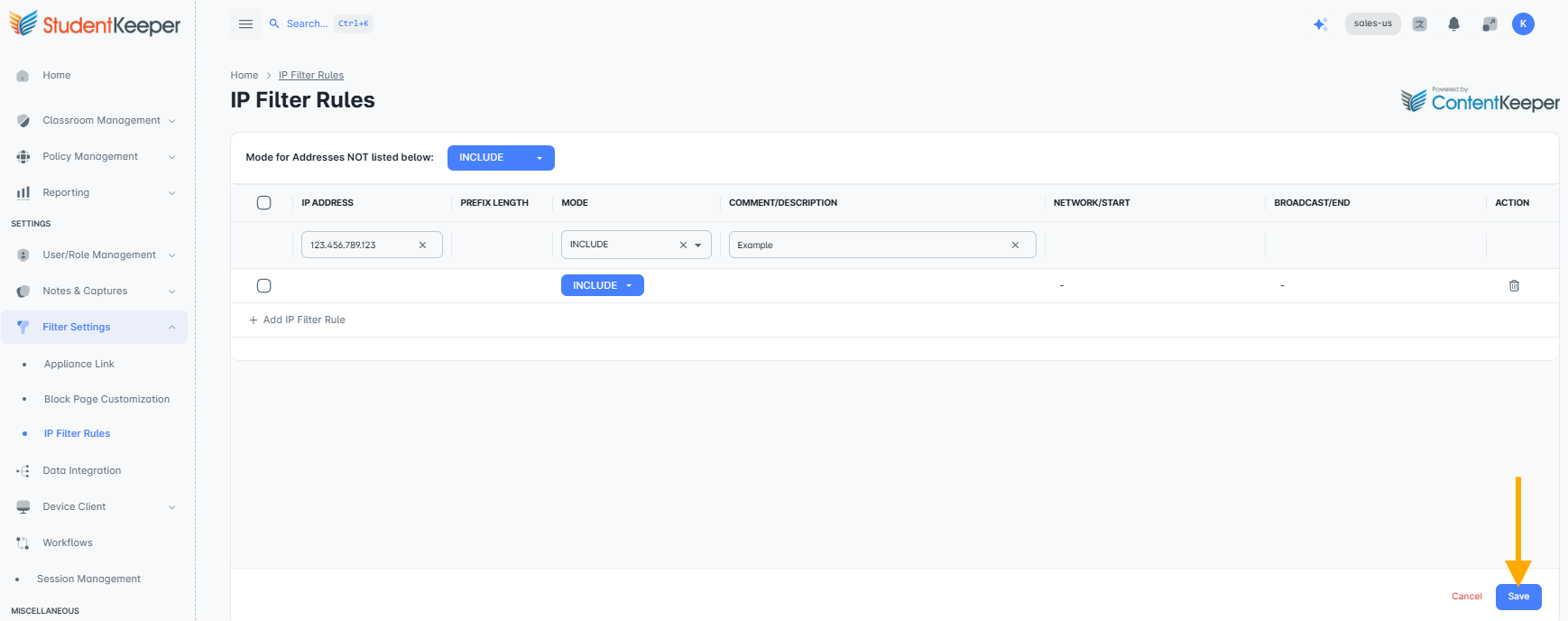The height and width of the screenshot is (621, 1568).
Task: Open Session Management menu item
Action: (88, 579)
